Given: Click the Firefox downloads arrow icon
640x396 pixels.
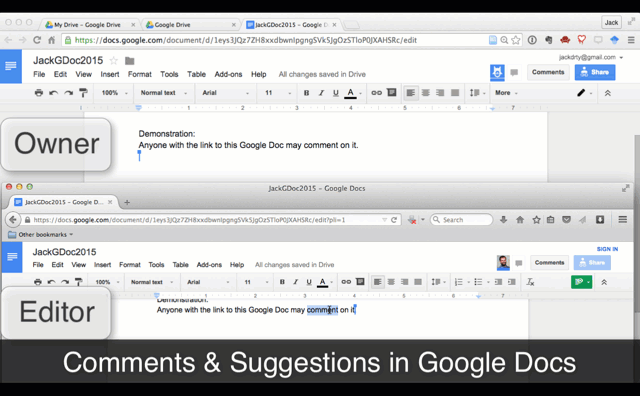Looking at the screenshot, I should pos(503,220).
